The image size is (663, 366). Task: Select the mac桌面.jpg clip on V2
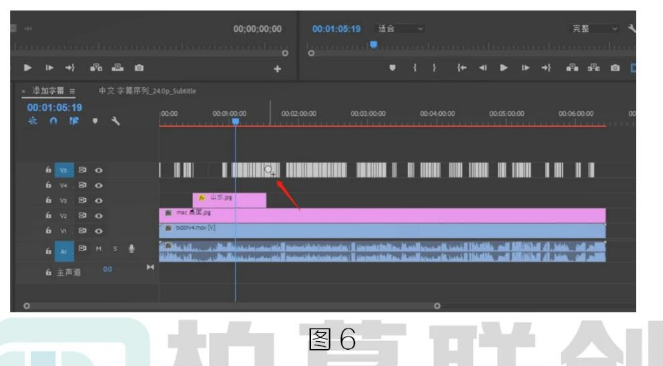382,216
